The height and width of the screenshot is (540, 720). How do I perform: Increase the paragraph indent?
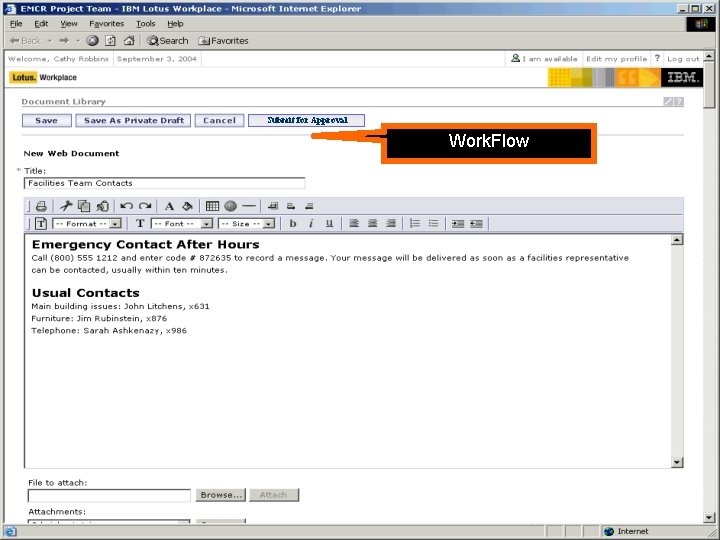coord(458,224)
